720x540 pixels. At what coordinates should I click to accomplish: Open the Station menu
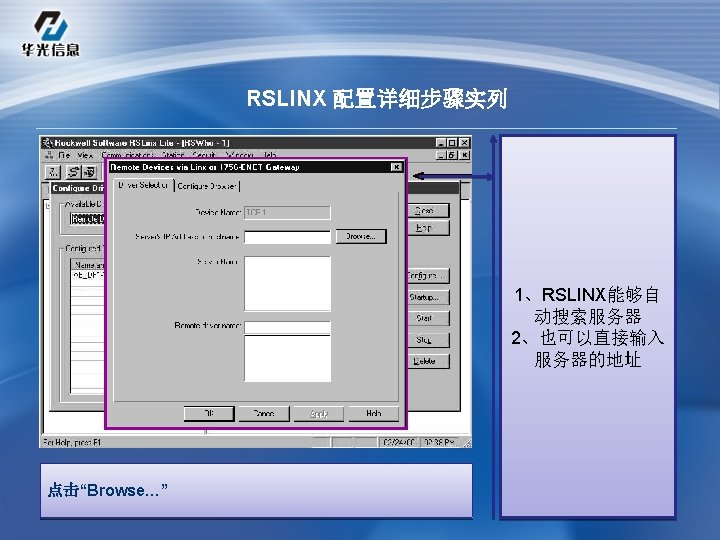[174, 155]
